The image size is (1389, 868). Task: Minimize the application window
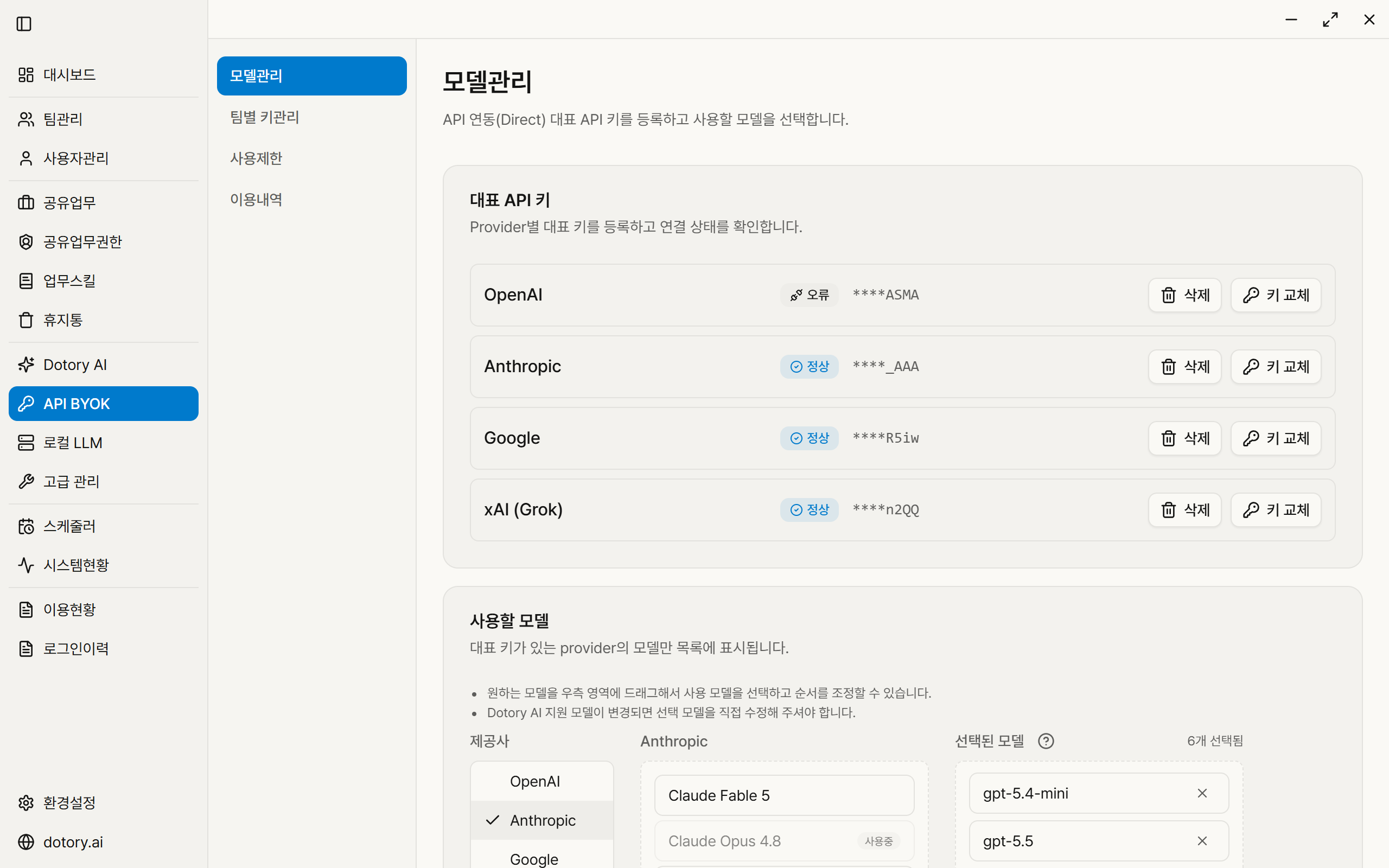pos(1291,20)
